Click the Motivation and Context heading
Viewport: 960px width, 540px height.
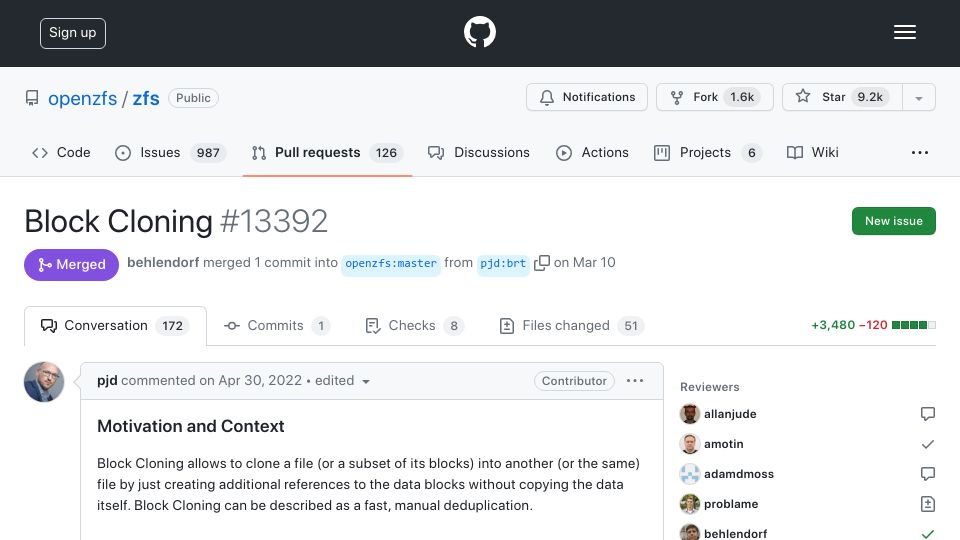pyautogui.click(x=190, y=426)
